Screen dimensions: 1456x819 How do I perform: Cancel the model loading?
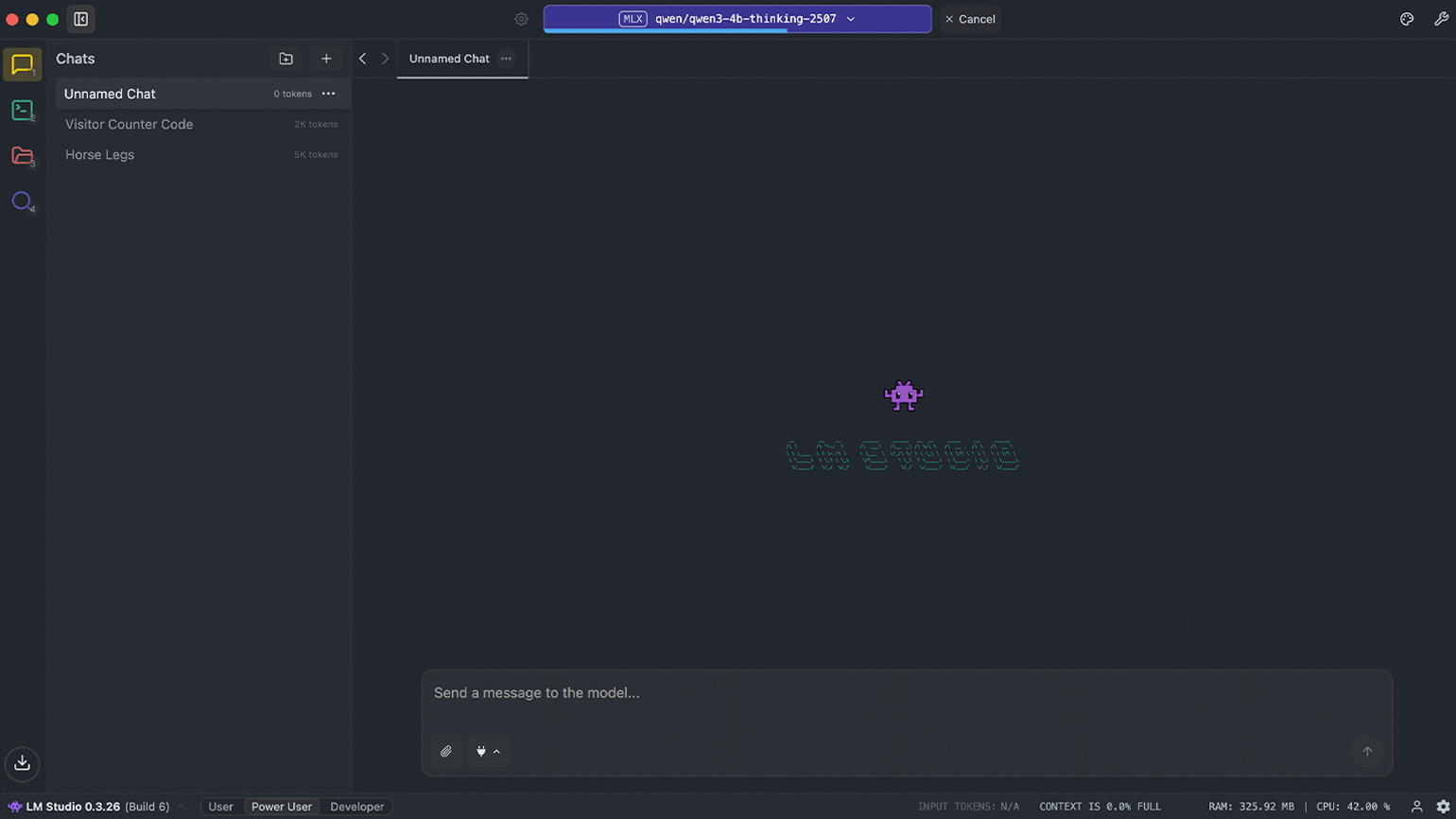click(x=970, y=19)
